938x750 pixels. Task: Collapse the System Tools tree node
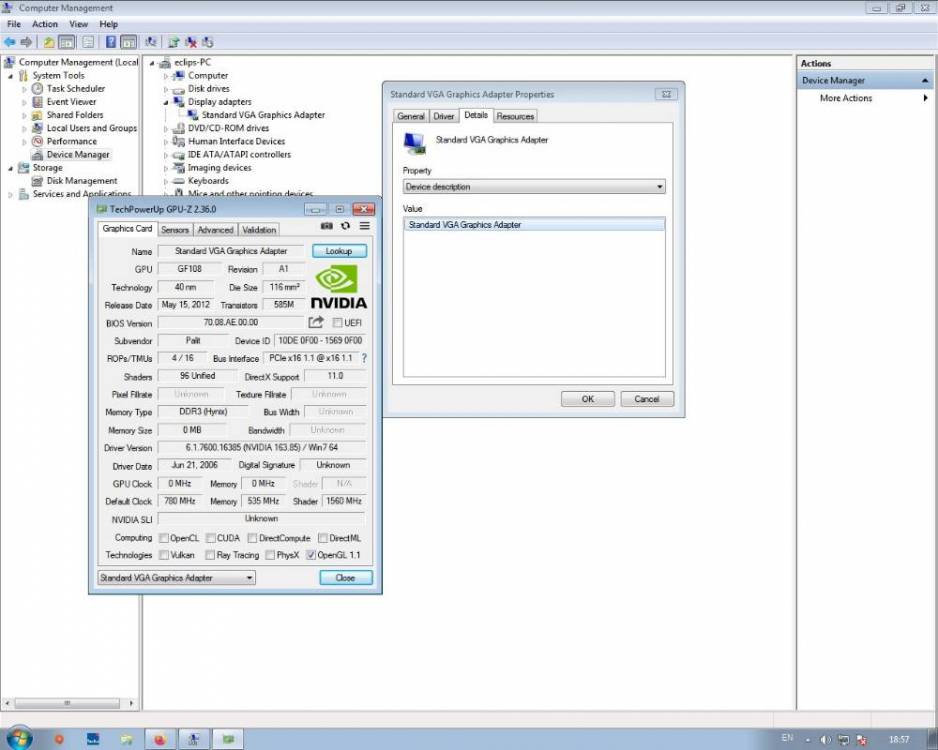10,76
